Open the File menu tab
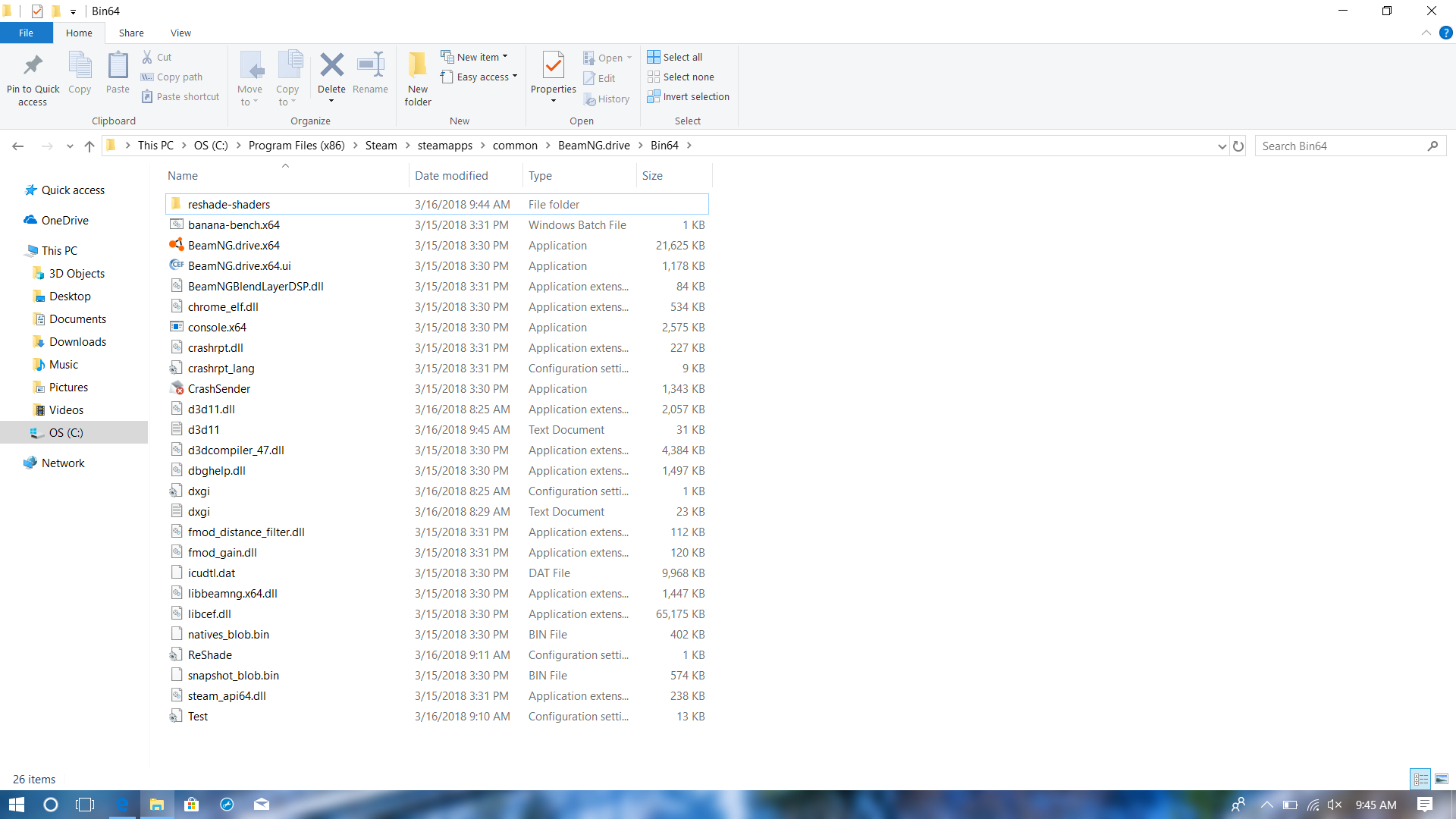1456x819 pixels. coord(26,33)
